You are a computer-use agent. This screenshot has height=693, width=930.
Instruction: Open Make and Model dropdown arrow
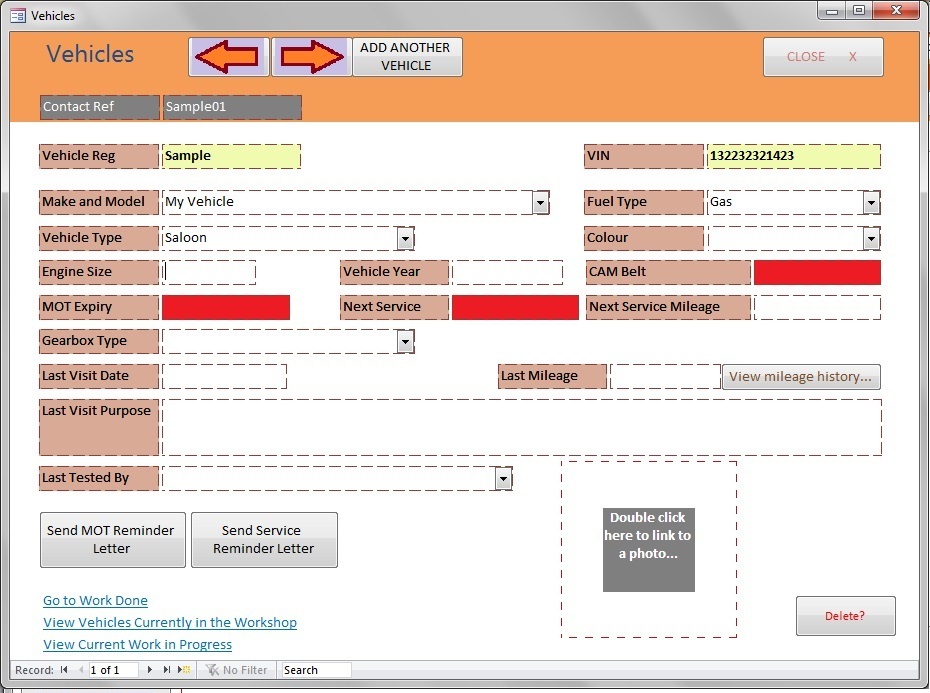(x=540, y=203)
